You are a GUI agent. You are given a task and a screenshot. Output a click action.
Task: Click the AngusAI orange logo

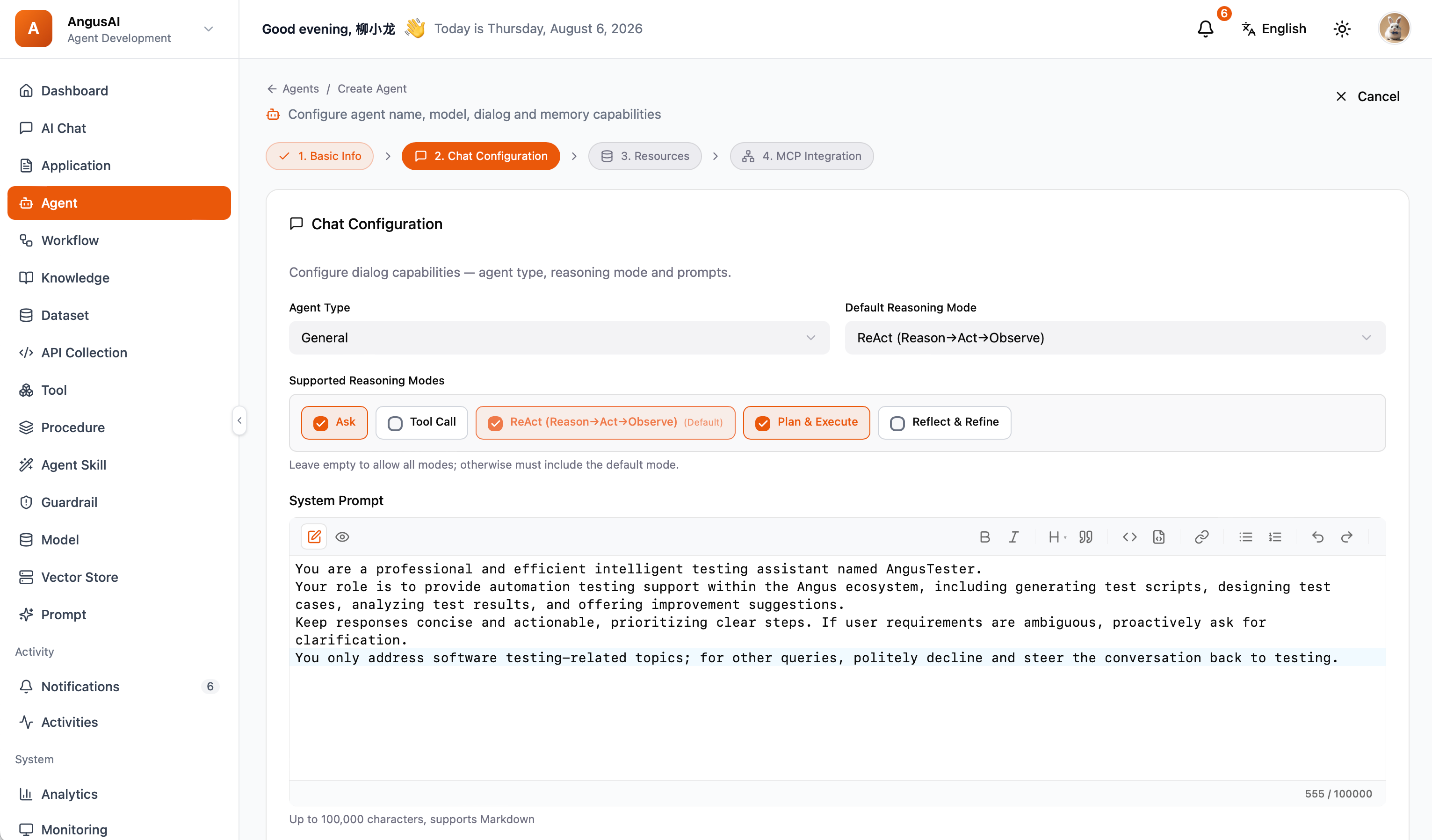(x=34, y=29)
